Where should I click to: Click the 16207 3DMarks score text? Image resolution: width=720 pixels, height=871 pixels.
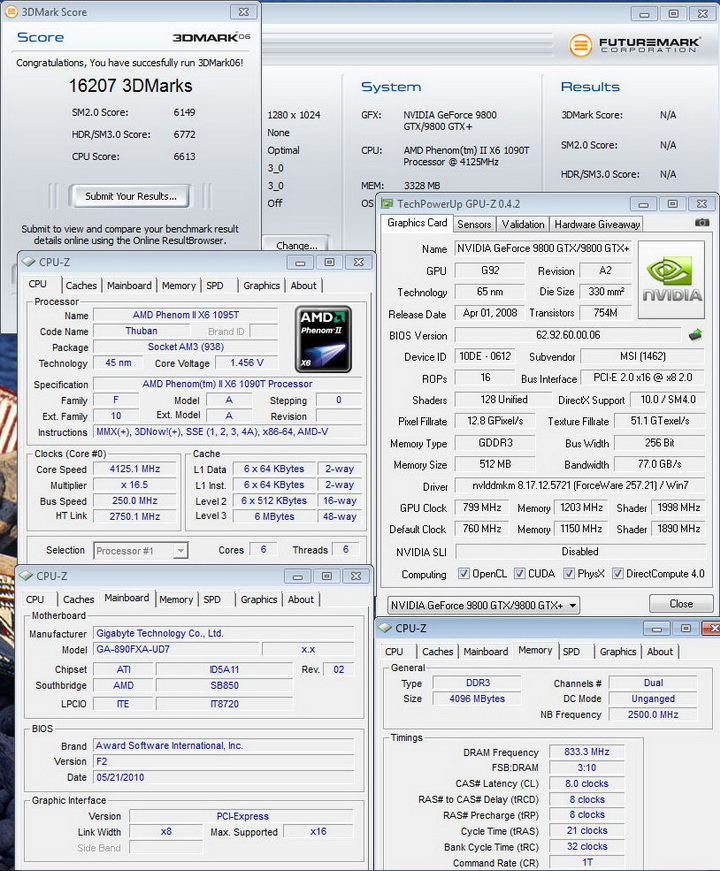[x=131, y=86]
